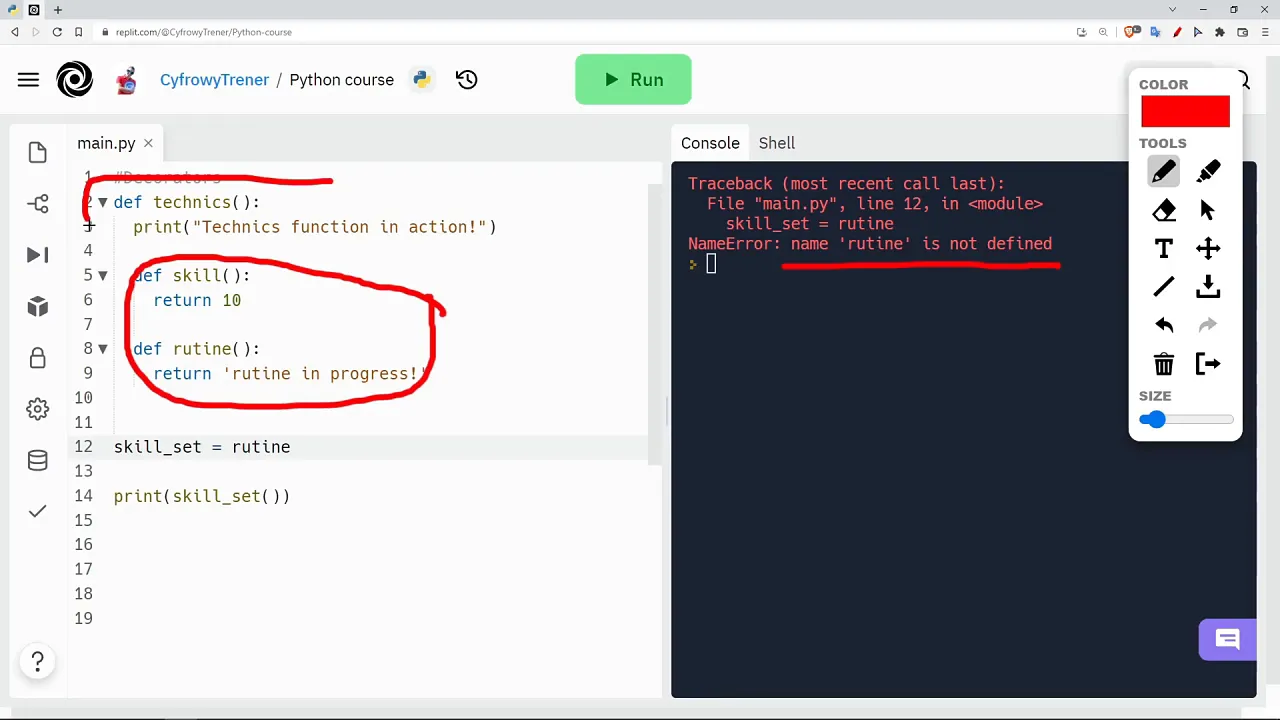The height and width of the screenshot is (720, 1280).
Task: Open the Secrets padlock icon
Action: (38, 358)
